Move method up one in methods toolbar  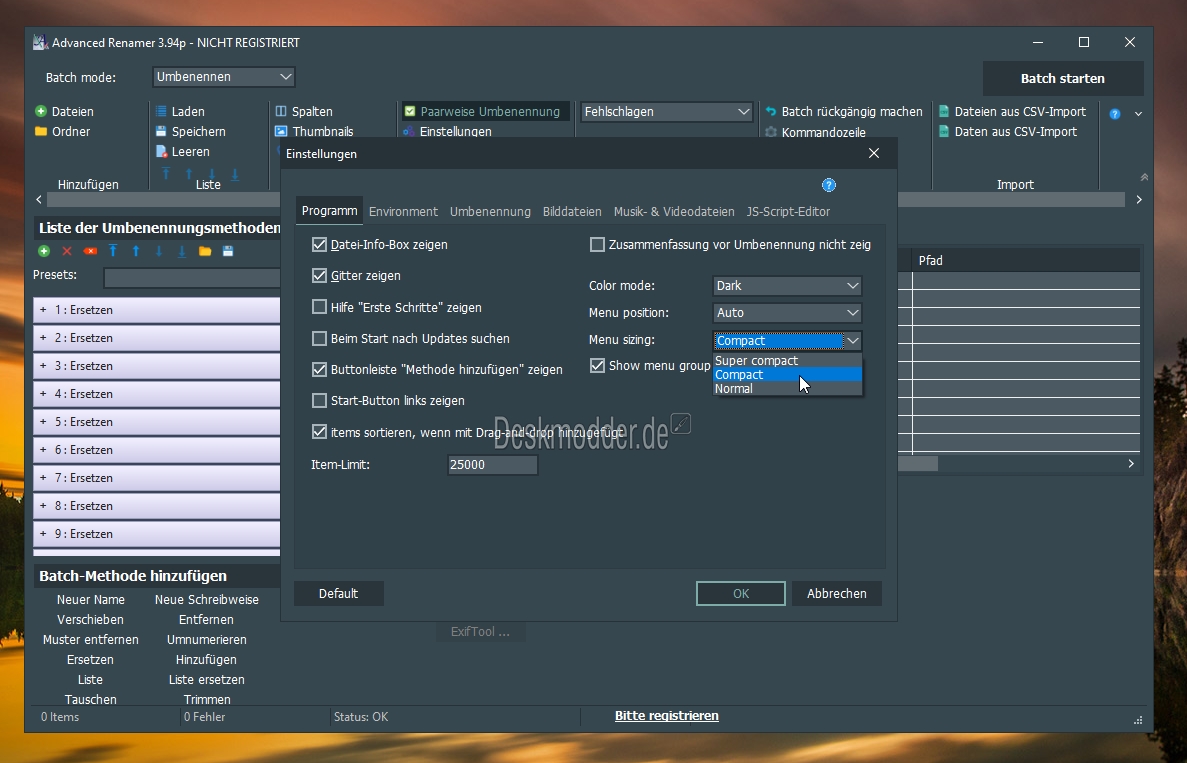tap(136, 251)
